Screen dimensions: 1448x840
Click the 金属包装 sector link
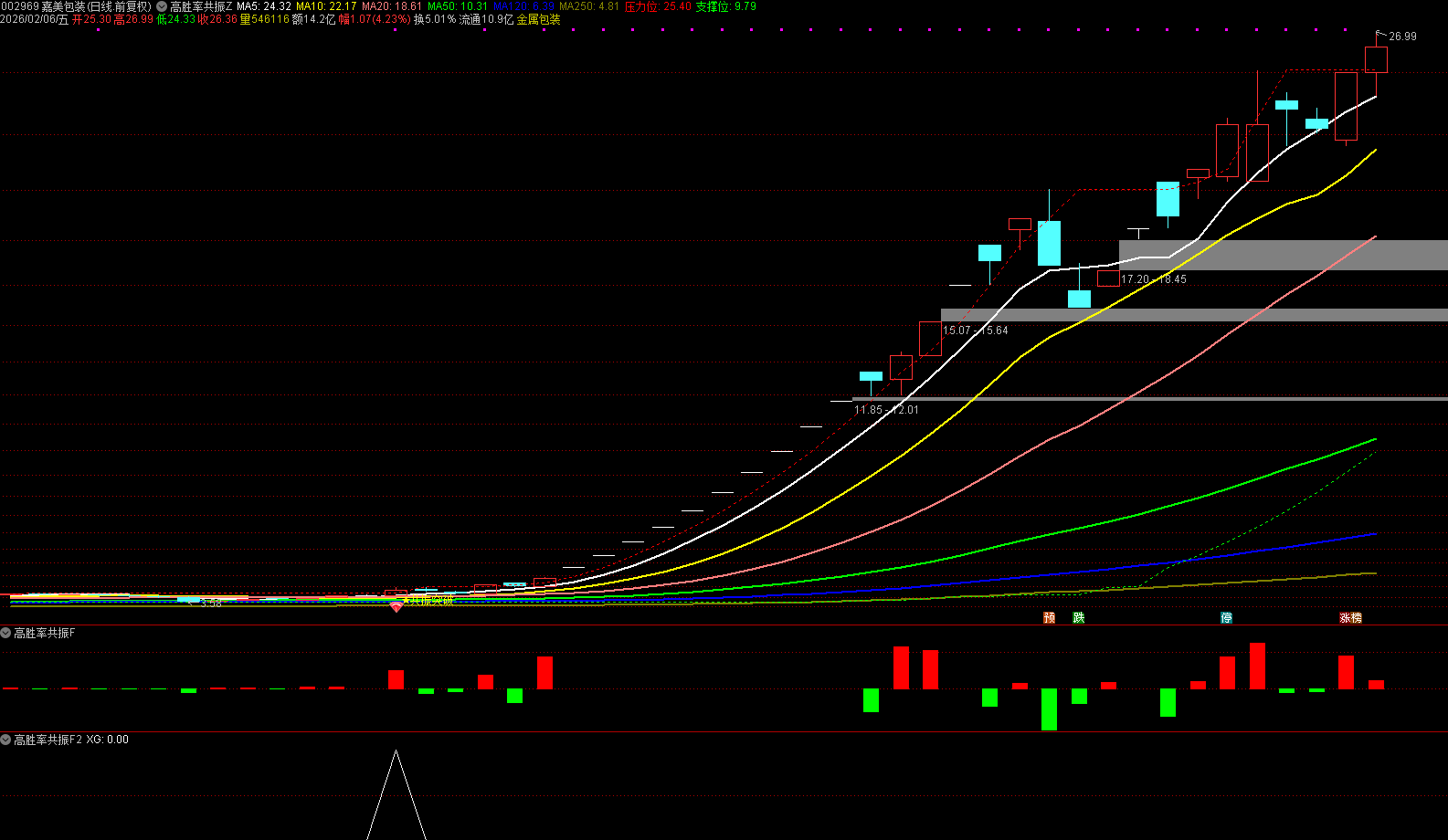click(x=539, y=19)
